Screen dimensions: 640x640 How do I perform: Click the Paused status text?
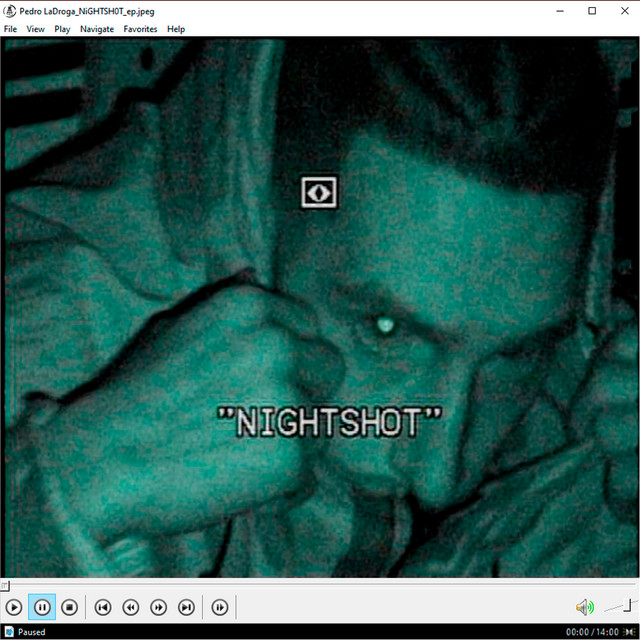click(31, 632)
